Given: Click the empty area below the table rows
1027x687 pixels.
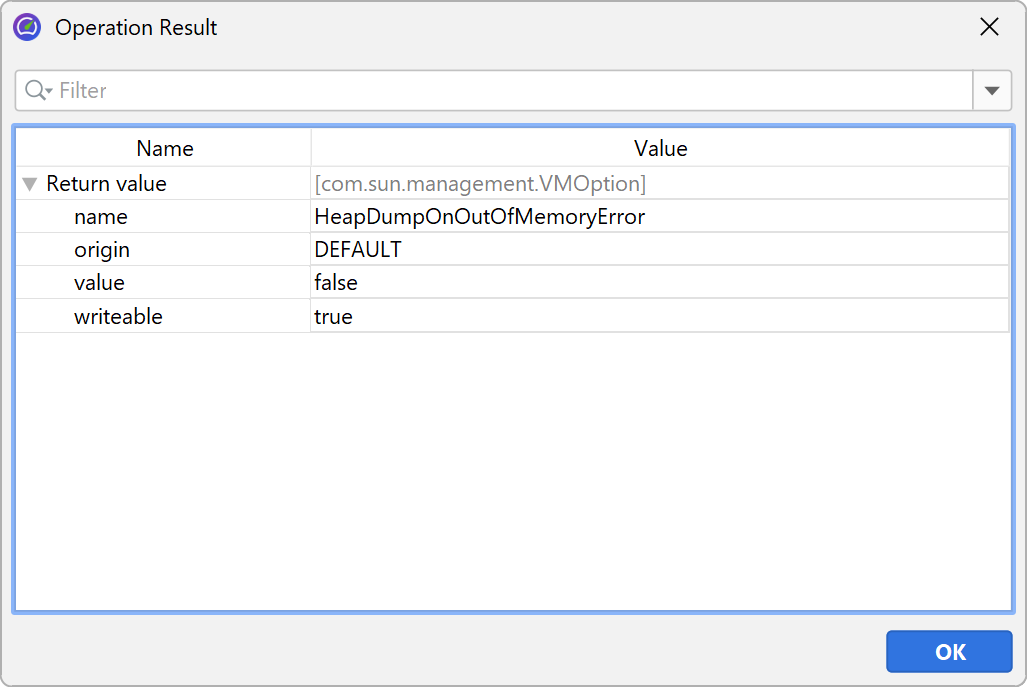Looking at the screenshot, I should pyautogui.click(x=512, y=470).
